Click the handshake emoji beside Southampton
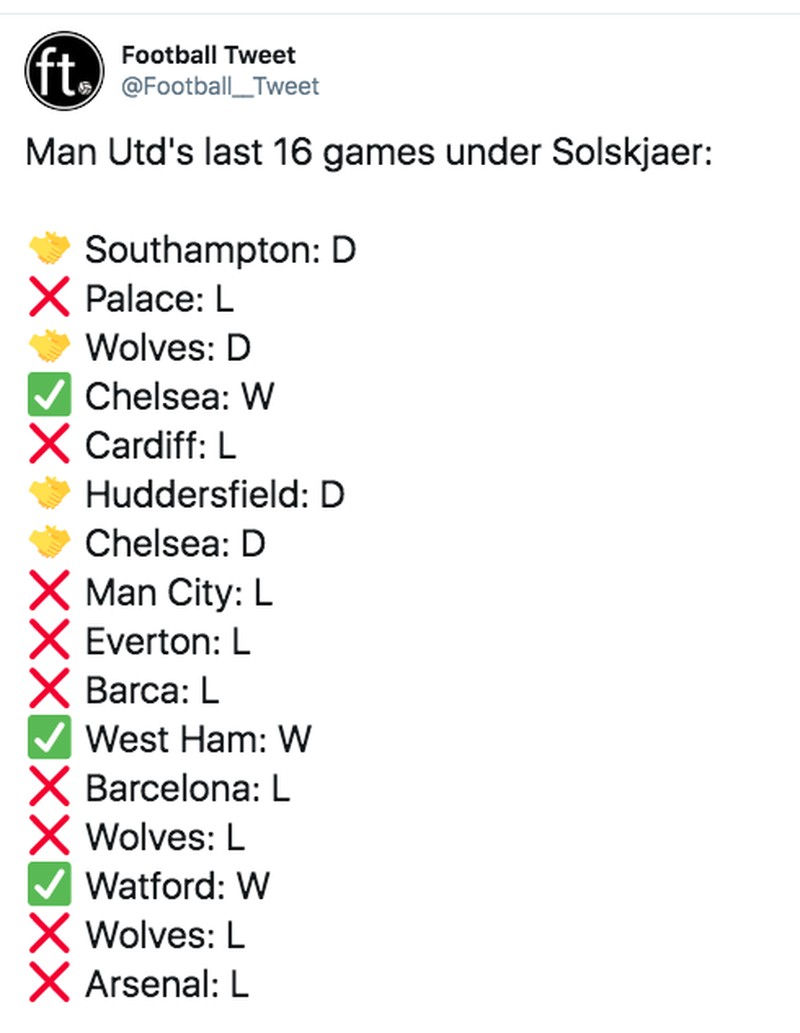Viewport: 800px width, 1033px height. point(49,249)
